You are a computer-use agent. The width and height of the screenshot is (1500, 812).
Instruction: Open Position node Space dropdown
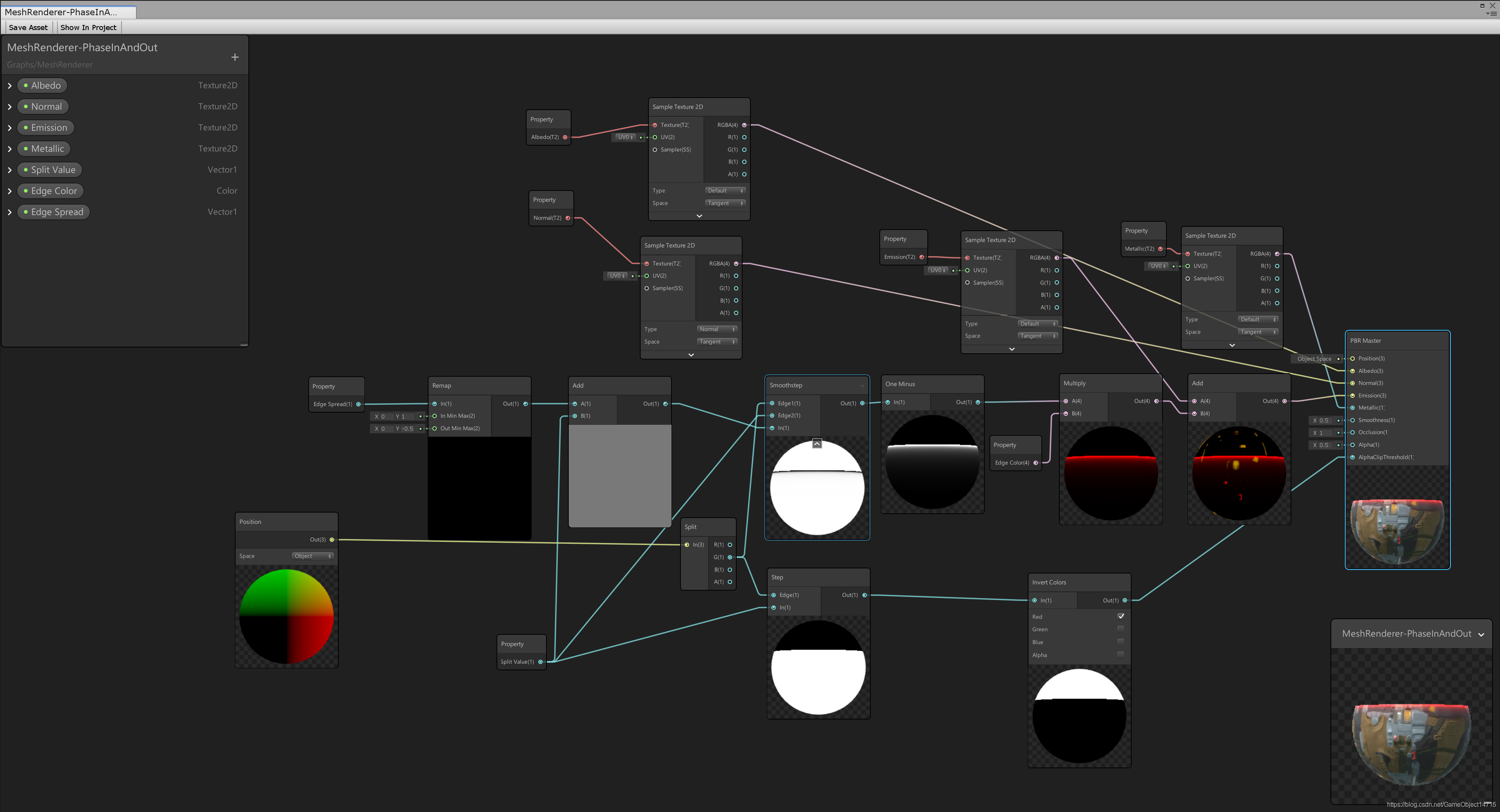(312, 556)
